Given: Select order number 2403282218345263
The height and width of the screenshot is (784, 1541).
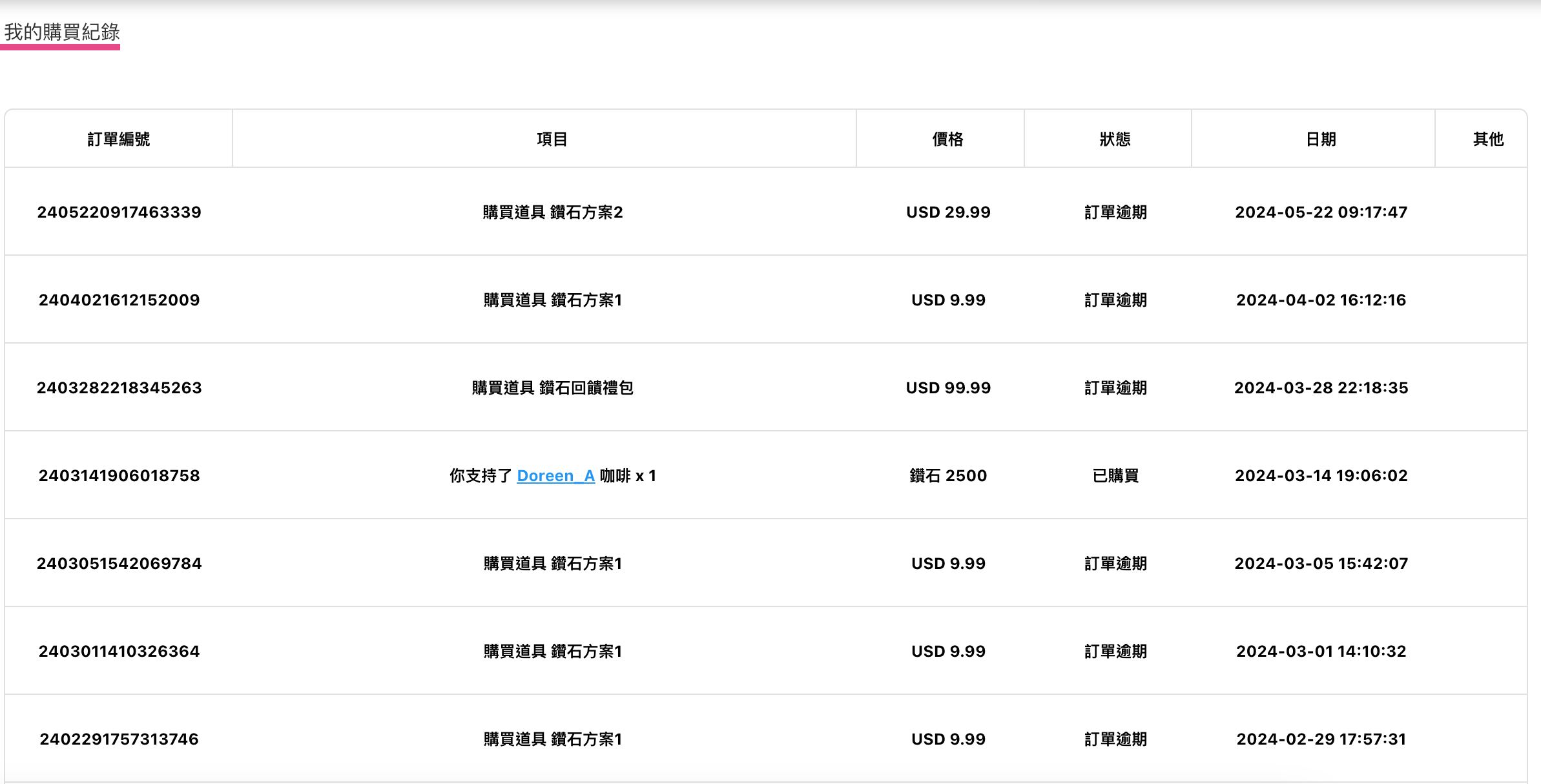Looking at the screenshot, I should (119, 388).
